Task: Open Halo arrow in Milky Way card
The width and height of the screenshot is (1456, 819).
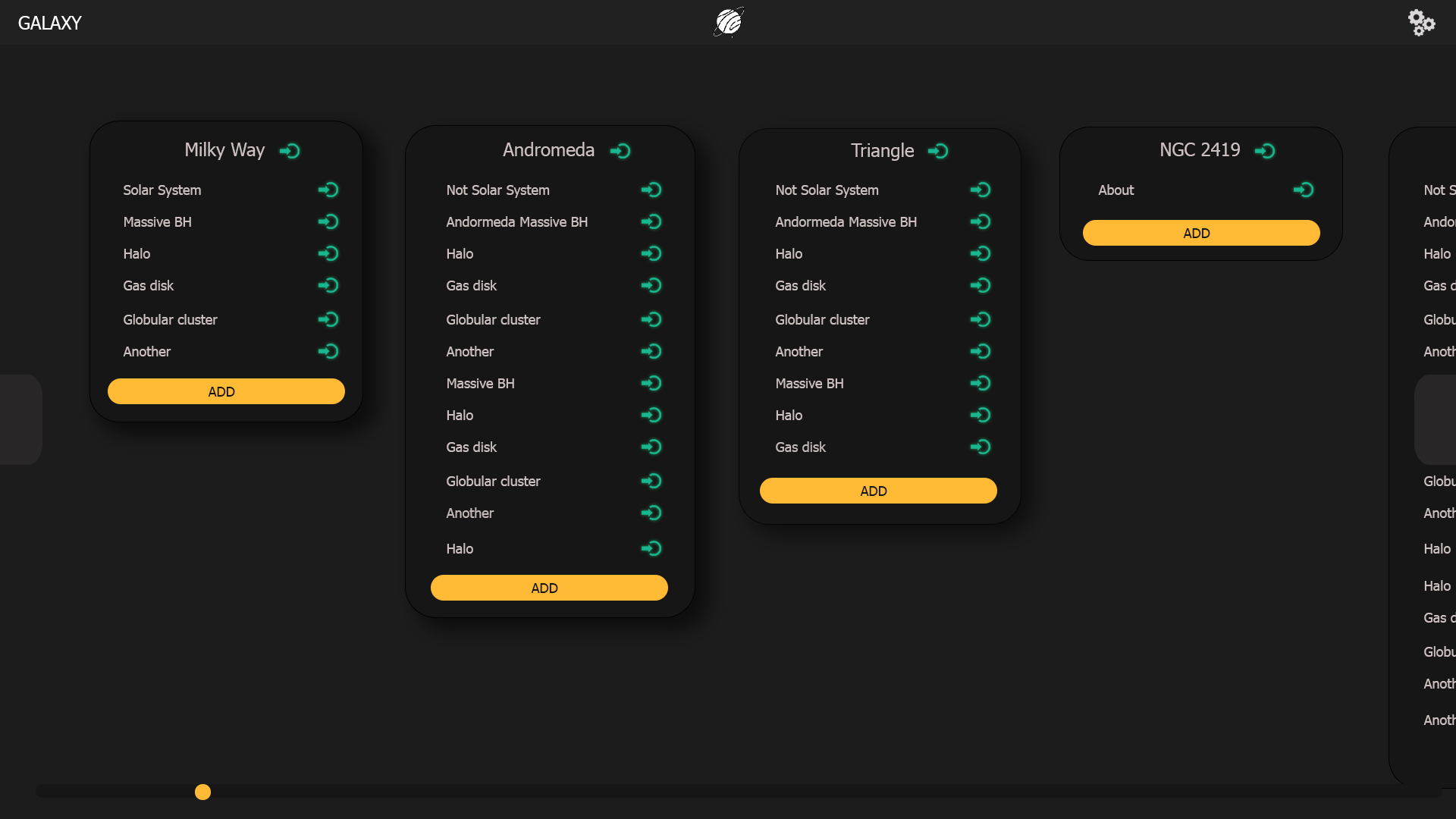Action: click(x=328, y=253)
